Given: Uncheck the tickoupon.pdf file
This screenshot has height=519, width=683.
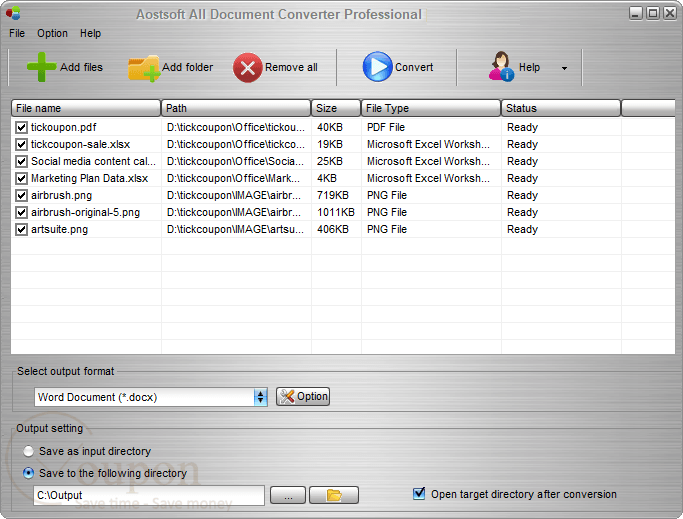Looking at the screenshot, I should coord(21,127).
